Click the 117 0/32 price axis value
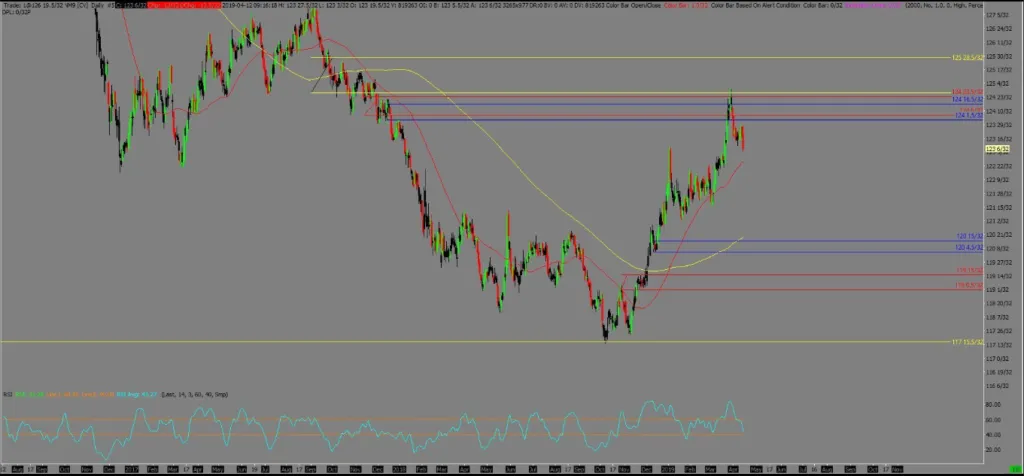Screen dimensions: 1024x476 [x=997, y=358]
